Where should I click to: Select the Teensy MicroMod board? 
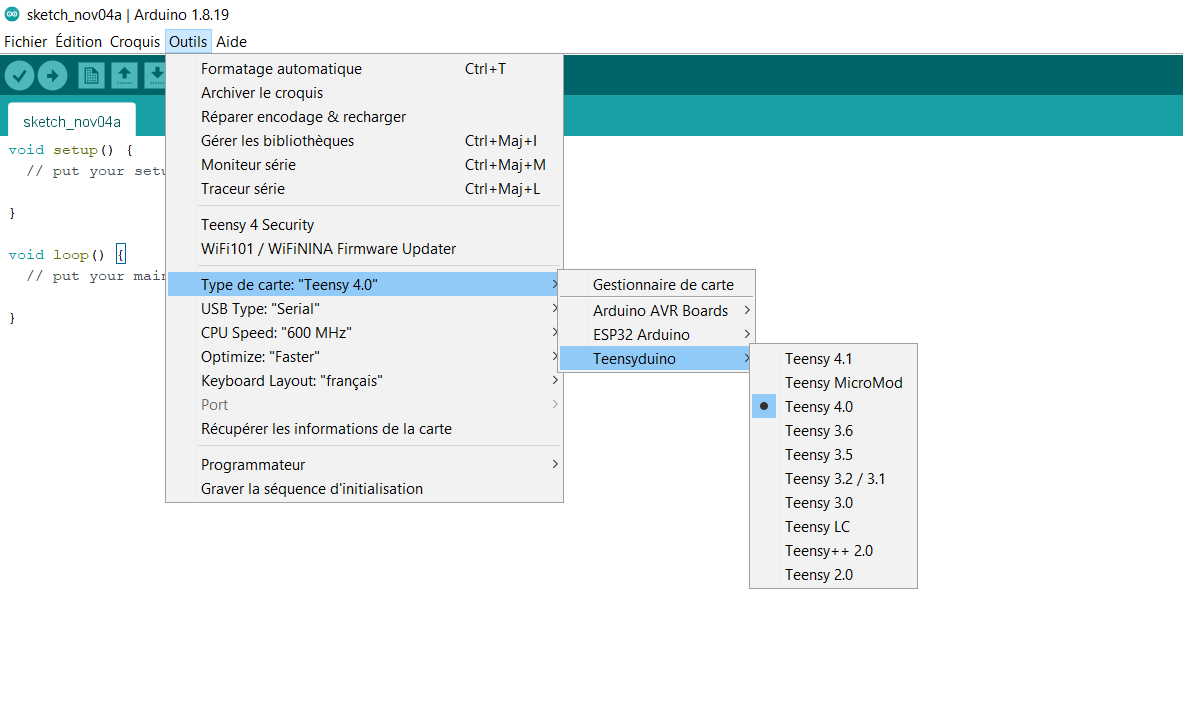[834, 383]
